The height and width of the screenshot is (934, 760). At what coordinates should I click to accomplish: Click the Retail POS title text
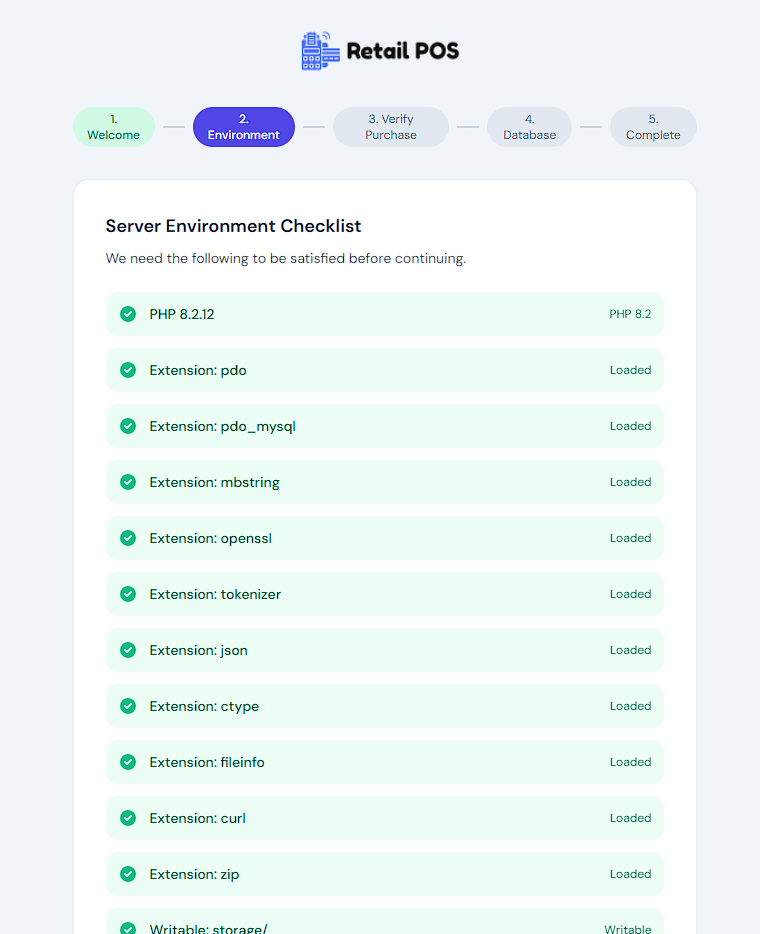[402, 51]
